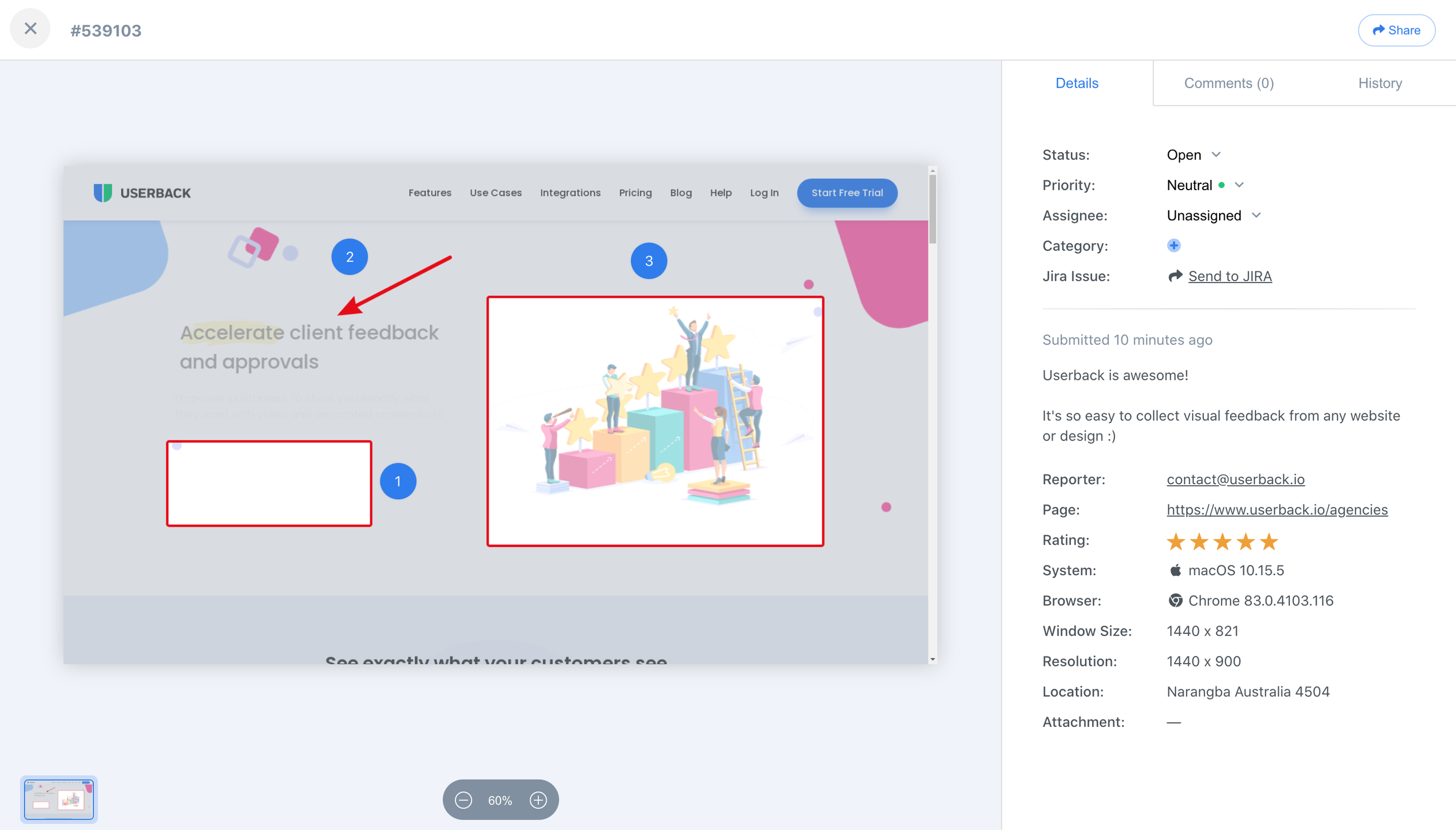This screenshot has height=830, width=1456.
Task: Click the screenshot vertical scrollbar
Action: pos(932,210)
